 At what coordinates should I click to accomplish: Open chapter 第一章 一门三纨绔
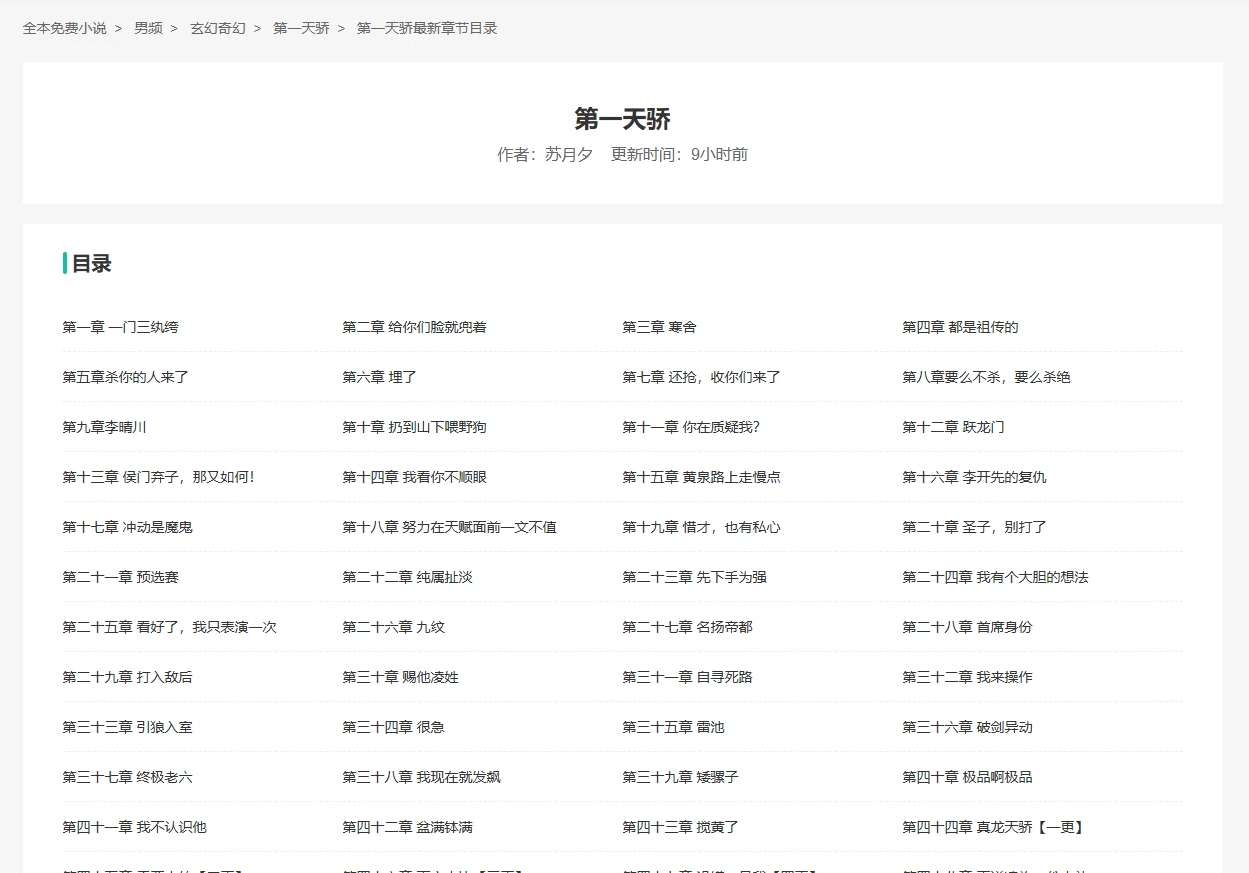click(120, 327)
